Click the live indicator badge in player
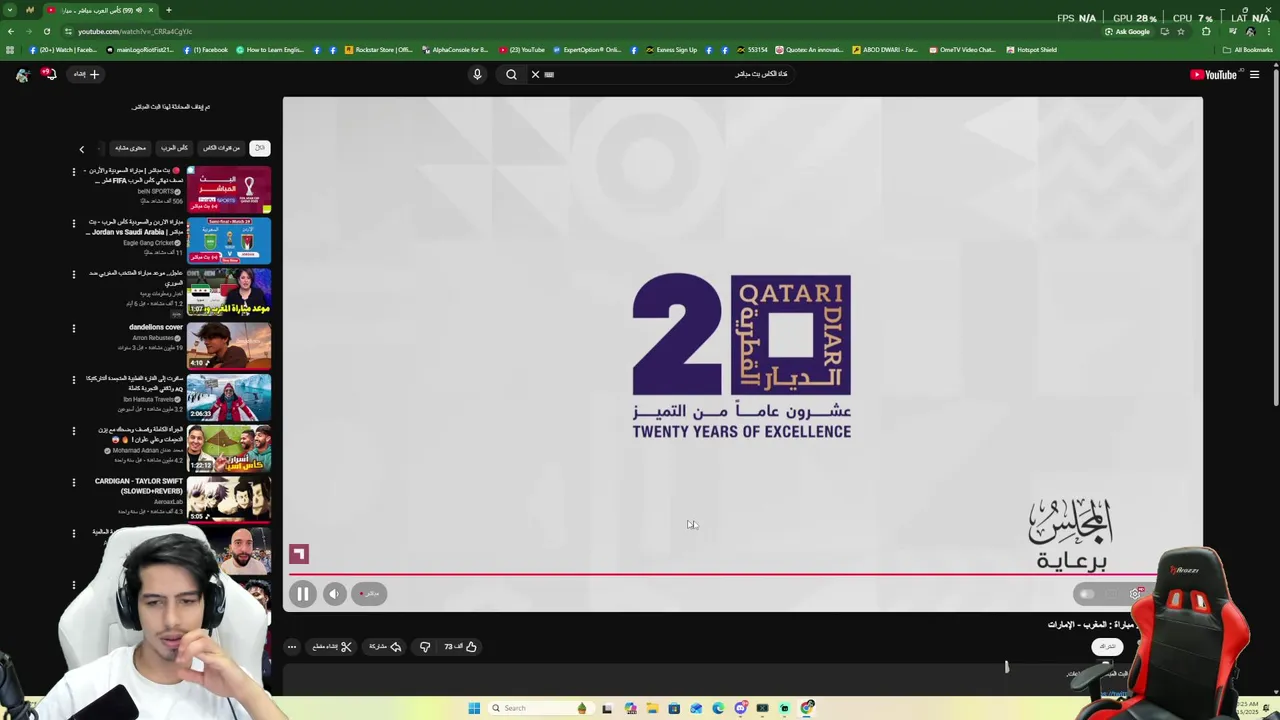This screenshot has width=1280, height=720. pyautogui.click(x=369, y=594)
